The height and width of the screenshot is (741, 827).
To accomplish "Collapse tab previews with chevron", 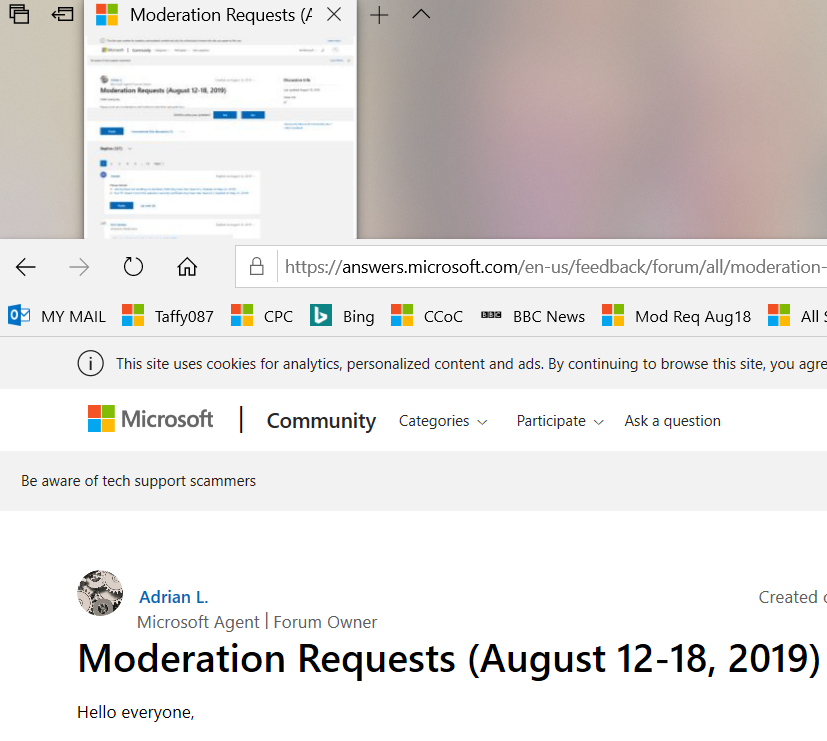I will pyautogui.click(x=421, y=15).
